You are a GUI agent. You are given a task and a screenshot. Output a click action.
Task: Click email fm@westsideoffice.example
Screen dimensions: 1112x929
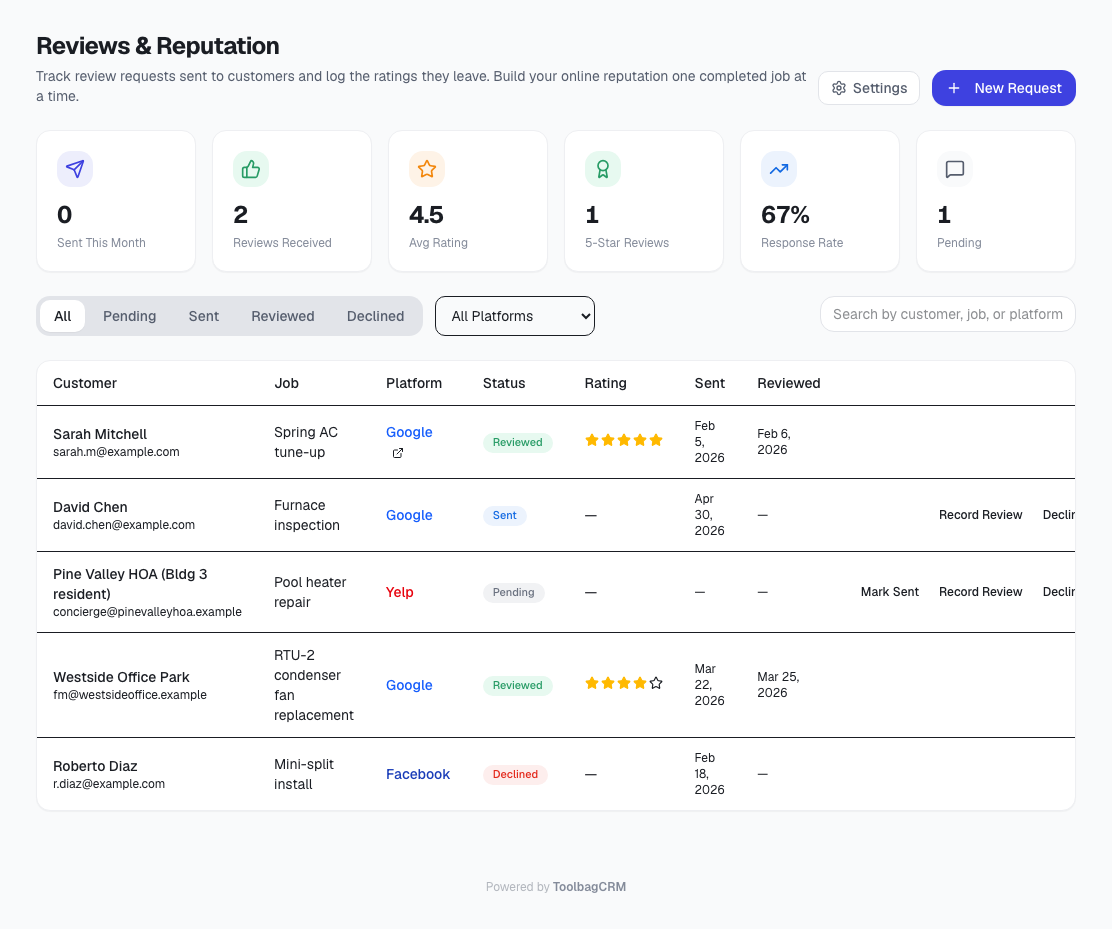[x=130, y=695]
